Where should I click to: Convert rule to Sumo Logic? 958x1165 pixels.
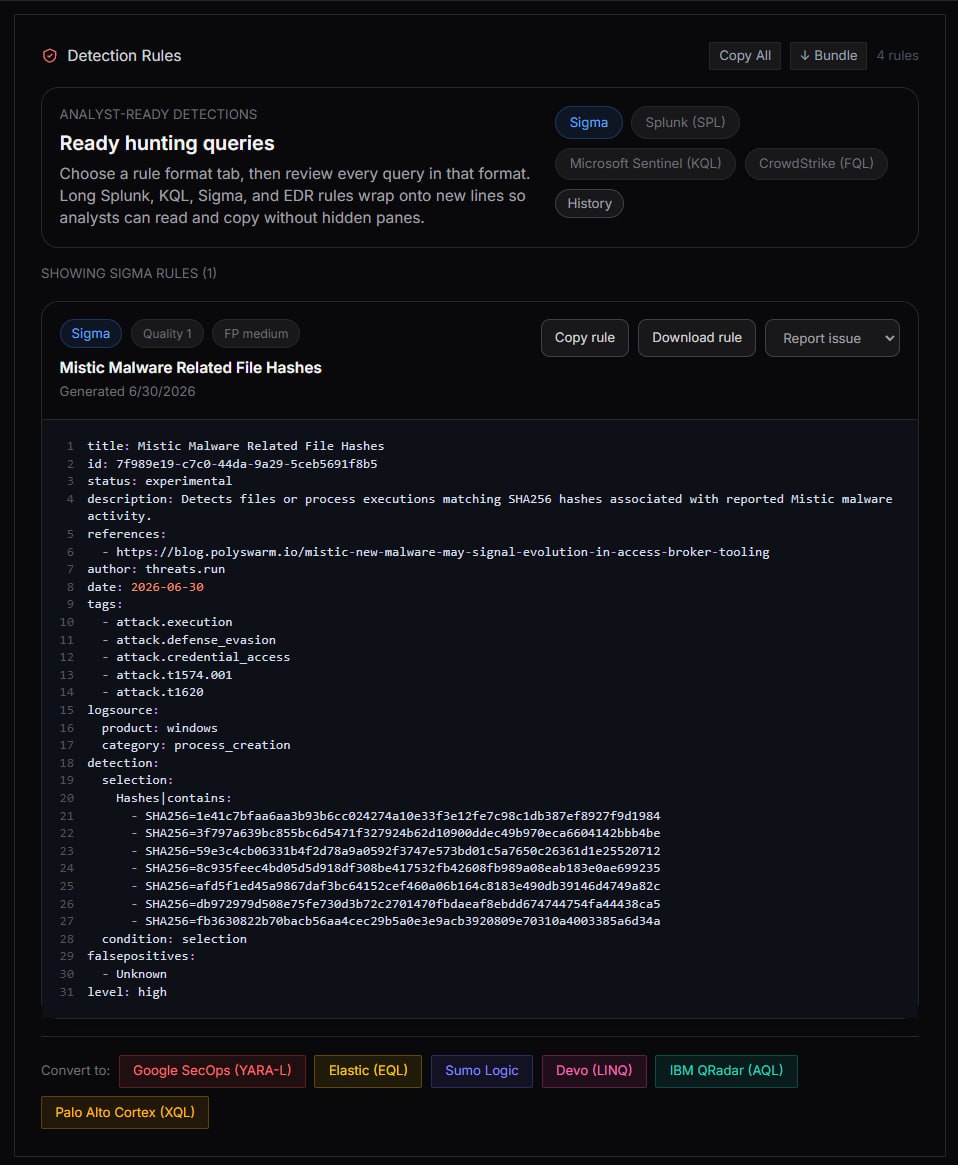482,1071
